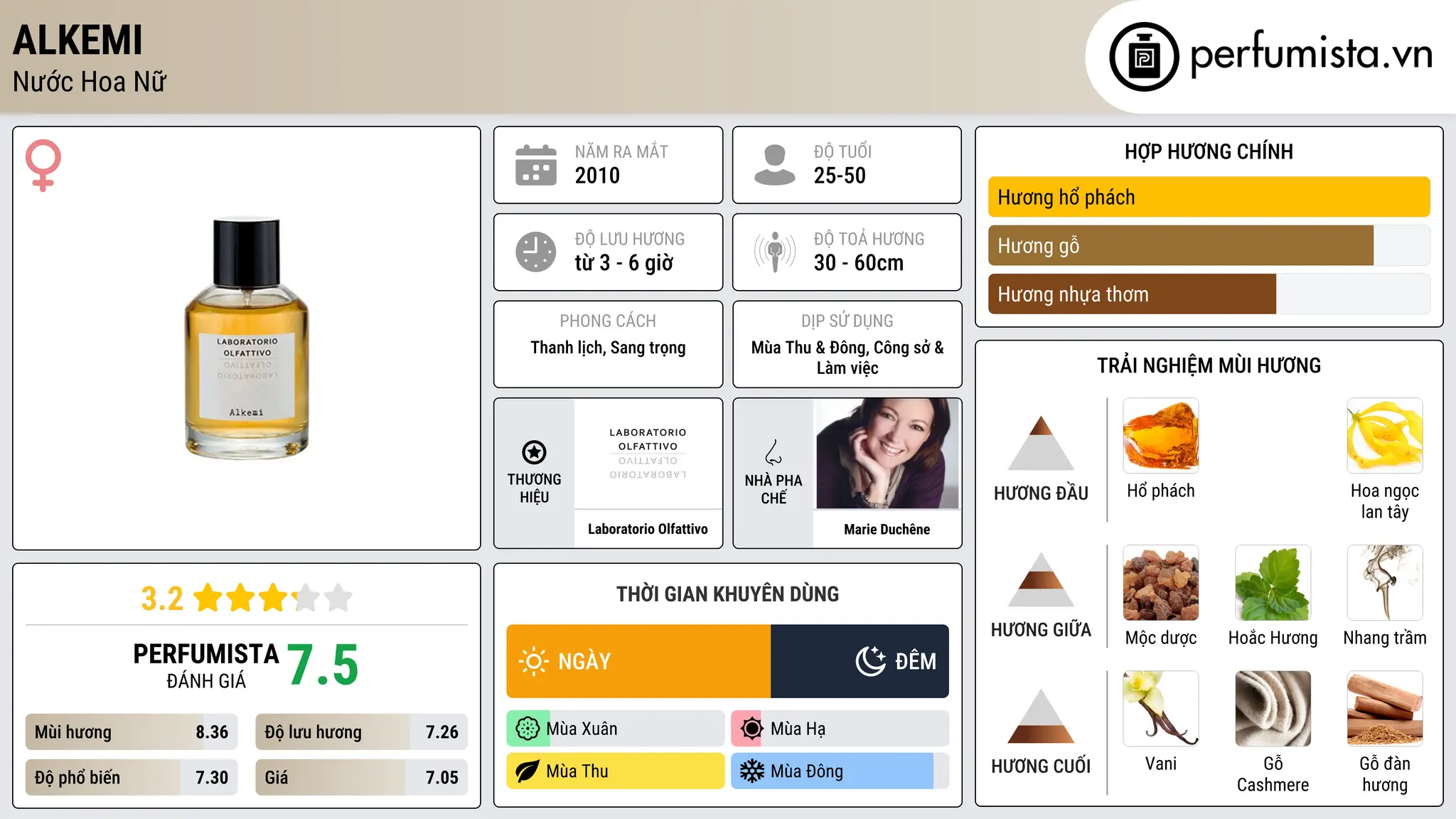Click the nose icon above Nhà pha chế

773,452
